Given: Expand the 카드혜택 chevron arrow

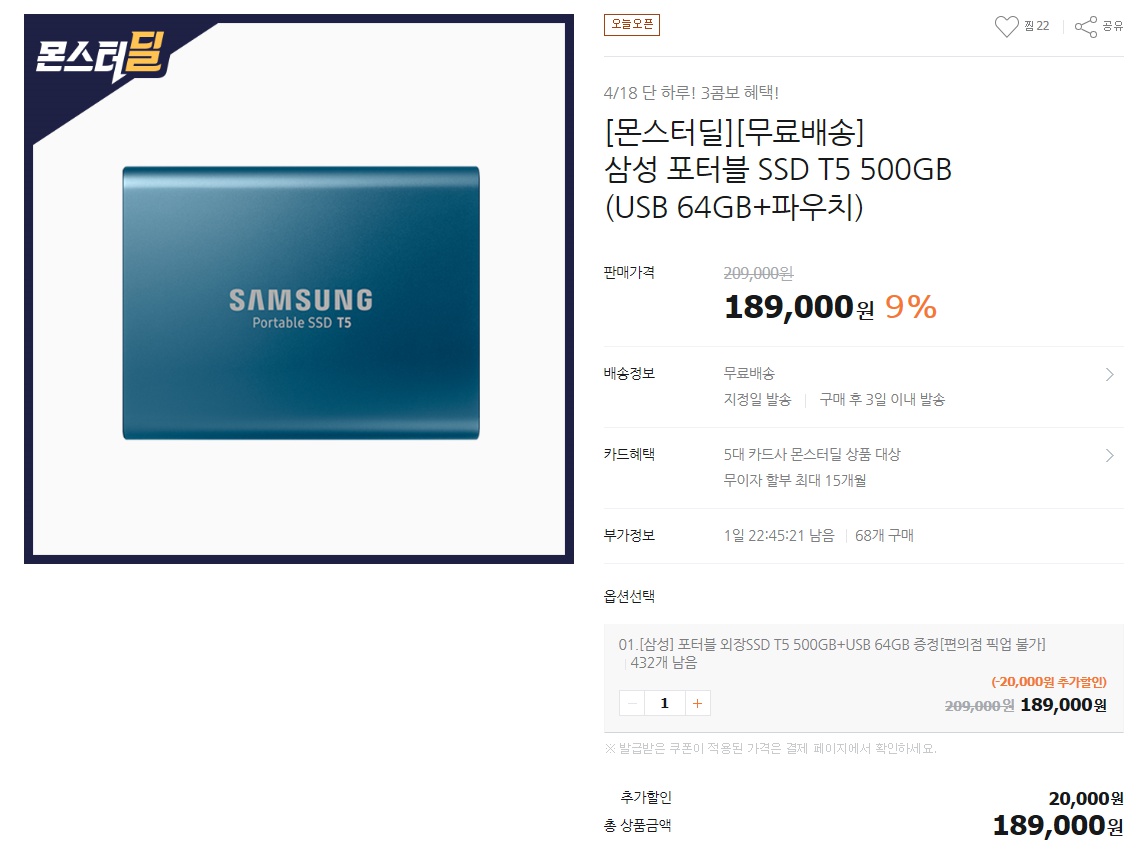Looking at the screenshot, I should 1109,456.
